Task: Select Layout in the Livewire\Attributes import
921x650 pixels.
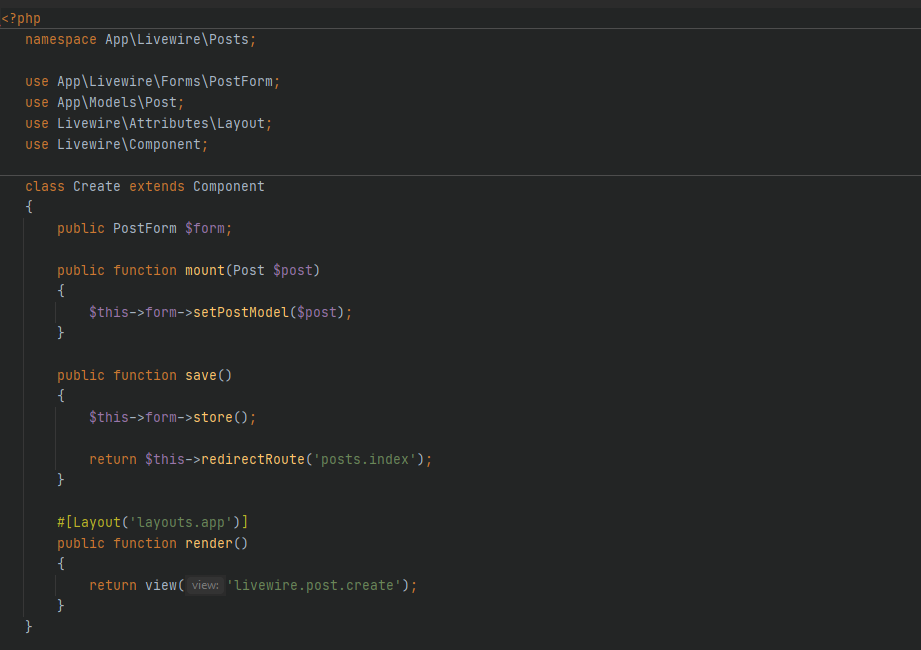Action: coord(240,123)
